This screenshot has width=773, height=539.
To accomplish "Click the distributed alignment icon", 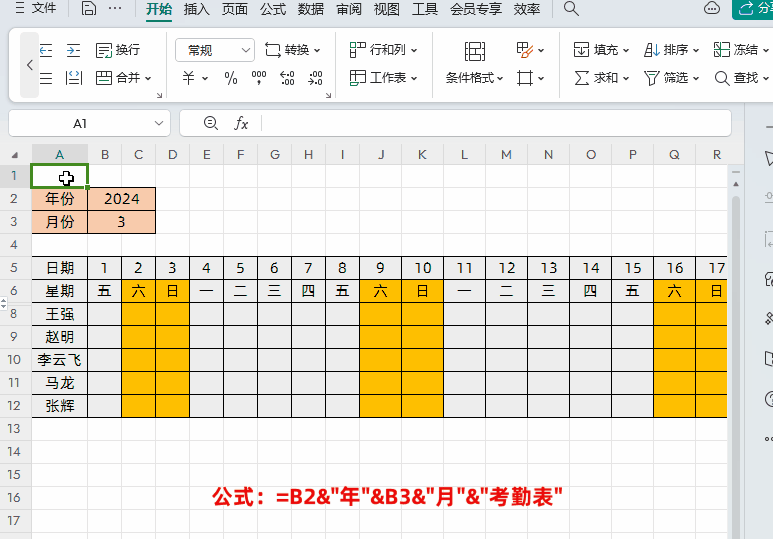I will tap(73, 78).
